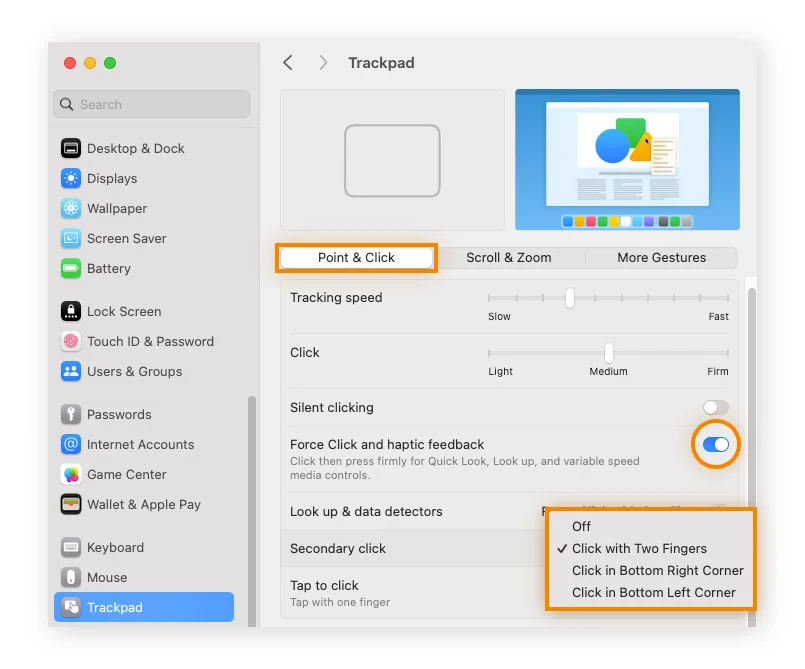The image size is (805, 669).
Task: Click the Keyboard icon in sidebar
Action: pyautogui.click(x=71, y=547)
